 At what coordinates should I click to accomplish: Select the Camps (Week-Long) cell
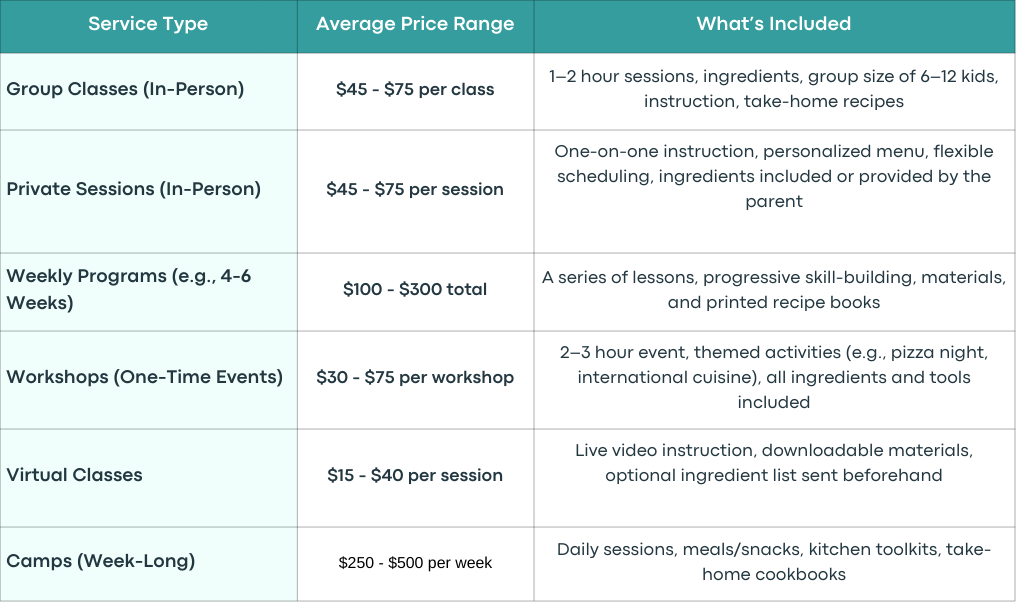148,564
